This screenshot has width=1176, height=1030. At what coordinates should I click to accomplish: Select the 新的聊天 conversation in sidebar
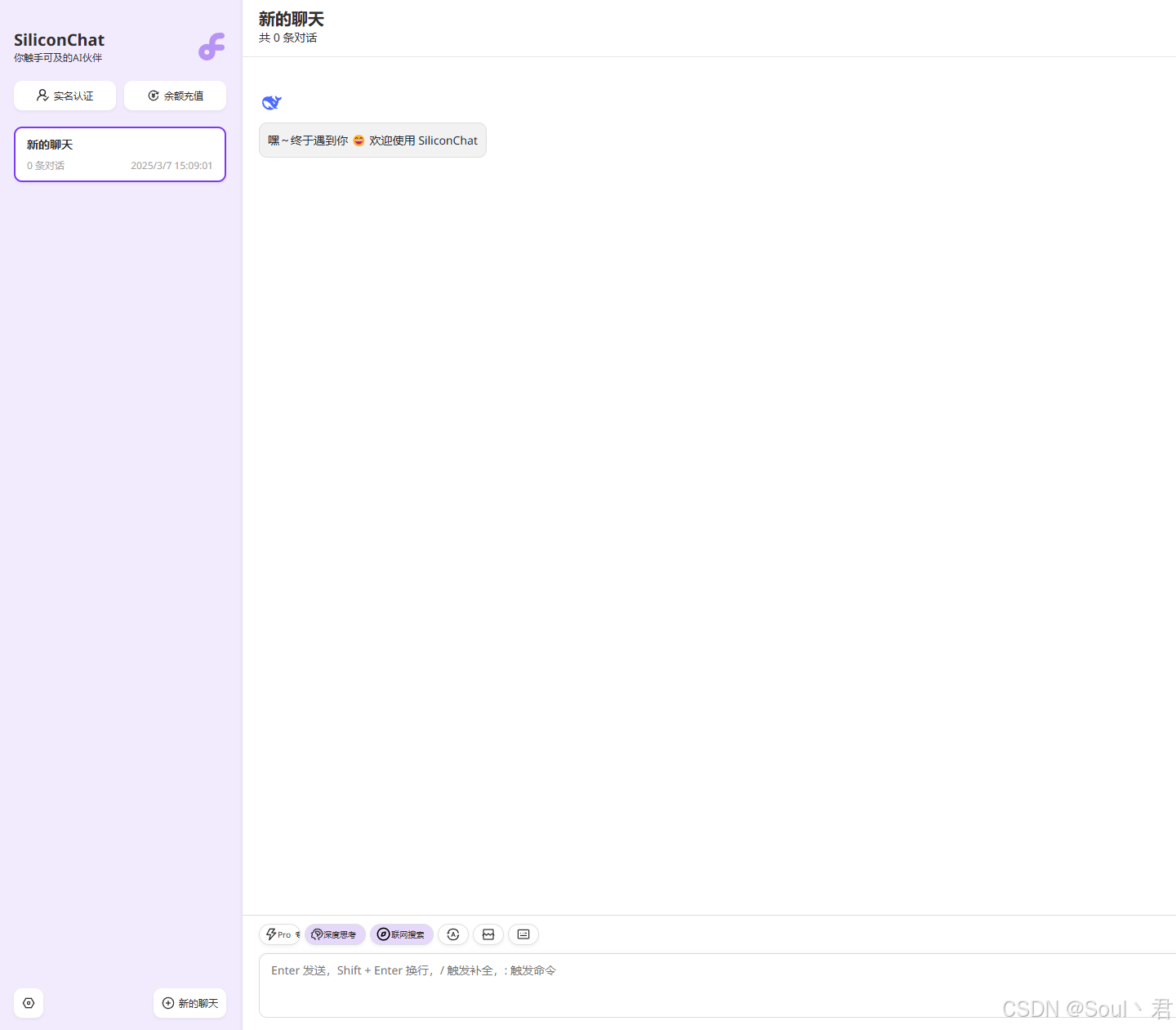pos(120,154)
